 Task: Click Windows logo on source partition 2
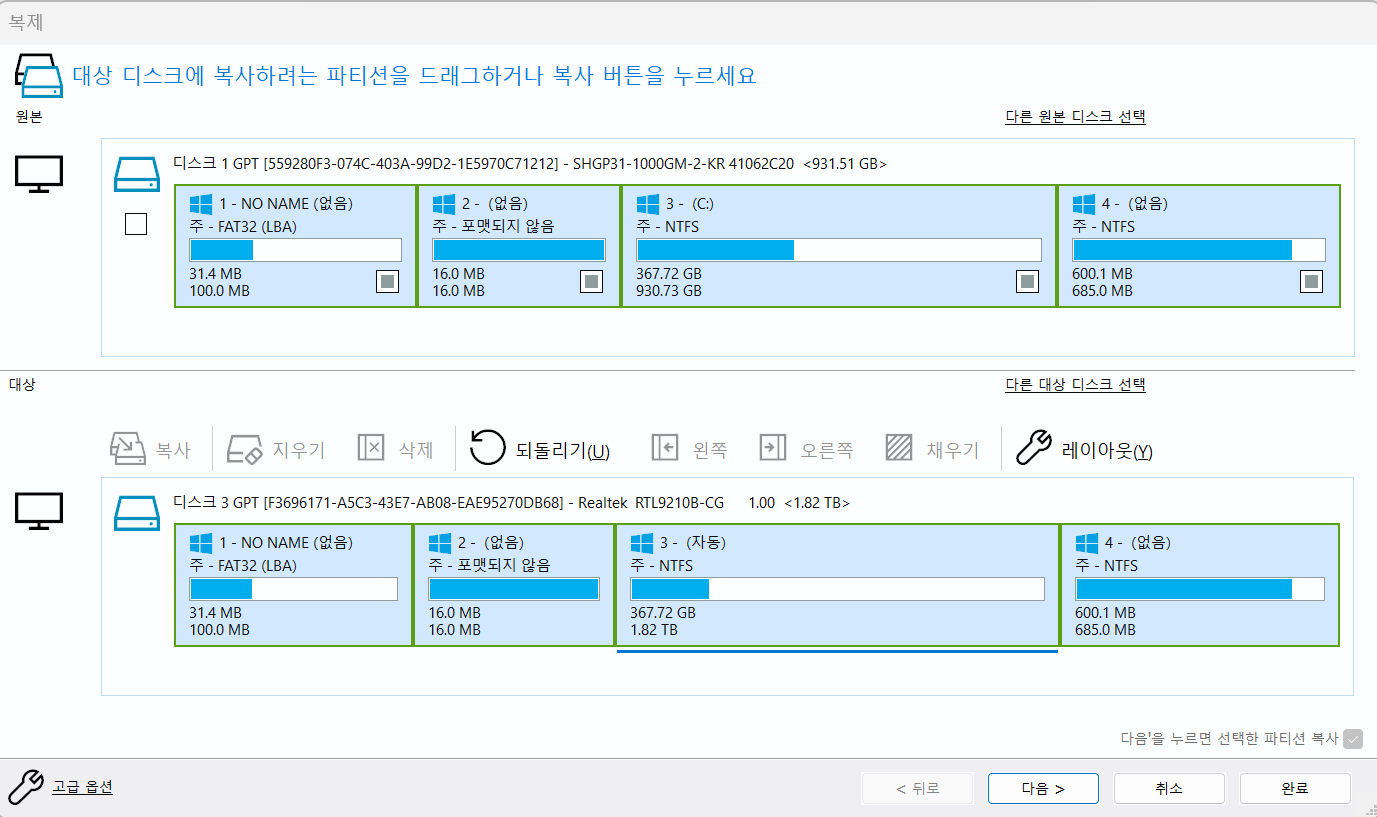point(444,204)
